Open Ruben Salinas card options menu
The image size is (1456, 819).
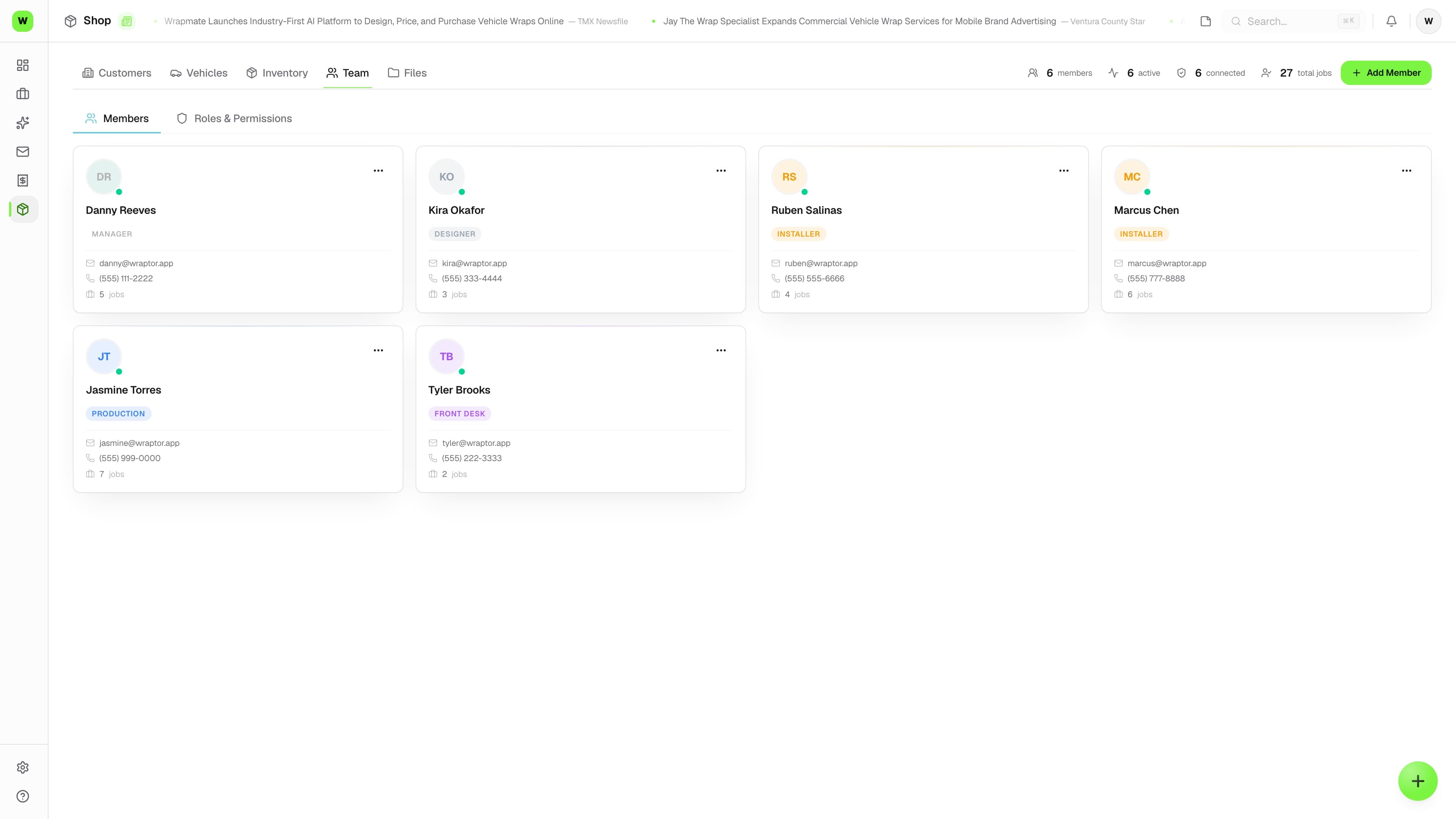[x=1064, y=171]
